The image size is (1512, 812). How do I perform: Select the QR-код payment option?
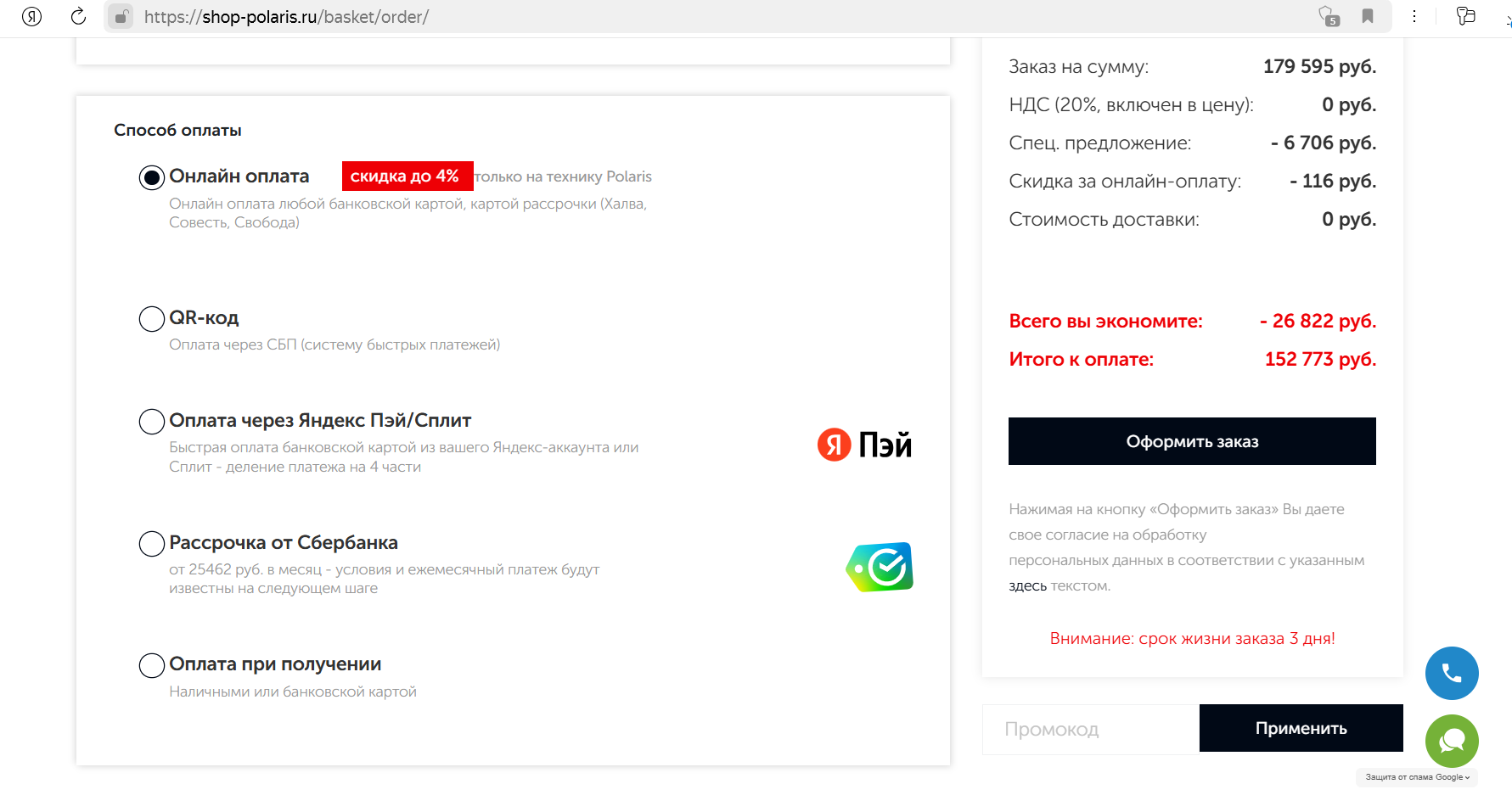pyautogui.click(x=152, y=319)
